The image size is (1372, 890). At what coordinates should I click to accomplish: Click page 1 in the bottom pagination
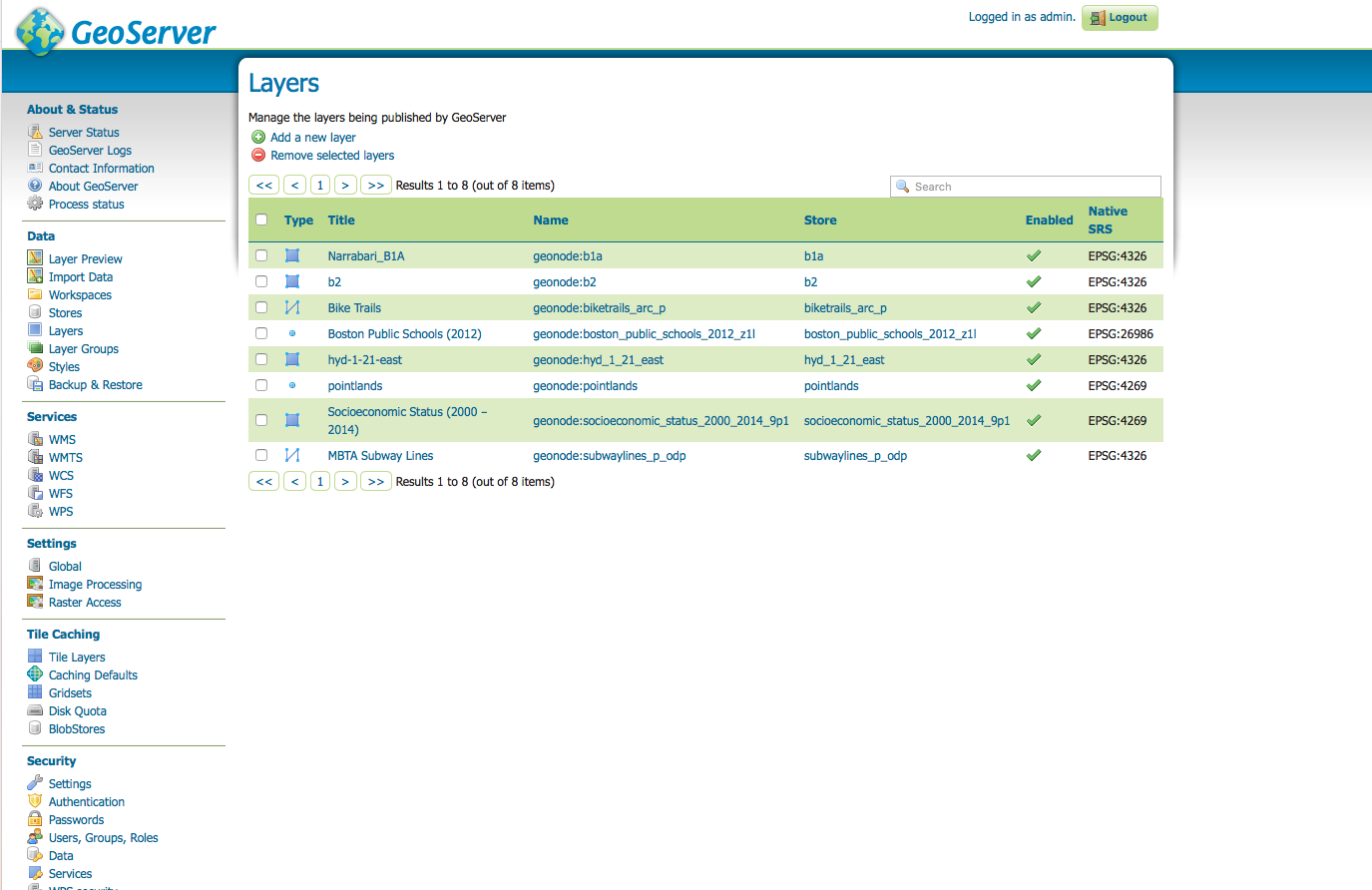click(320, 481)
